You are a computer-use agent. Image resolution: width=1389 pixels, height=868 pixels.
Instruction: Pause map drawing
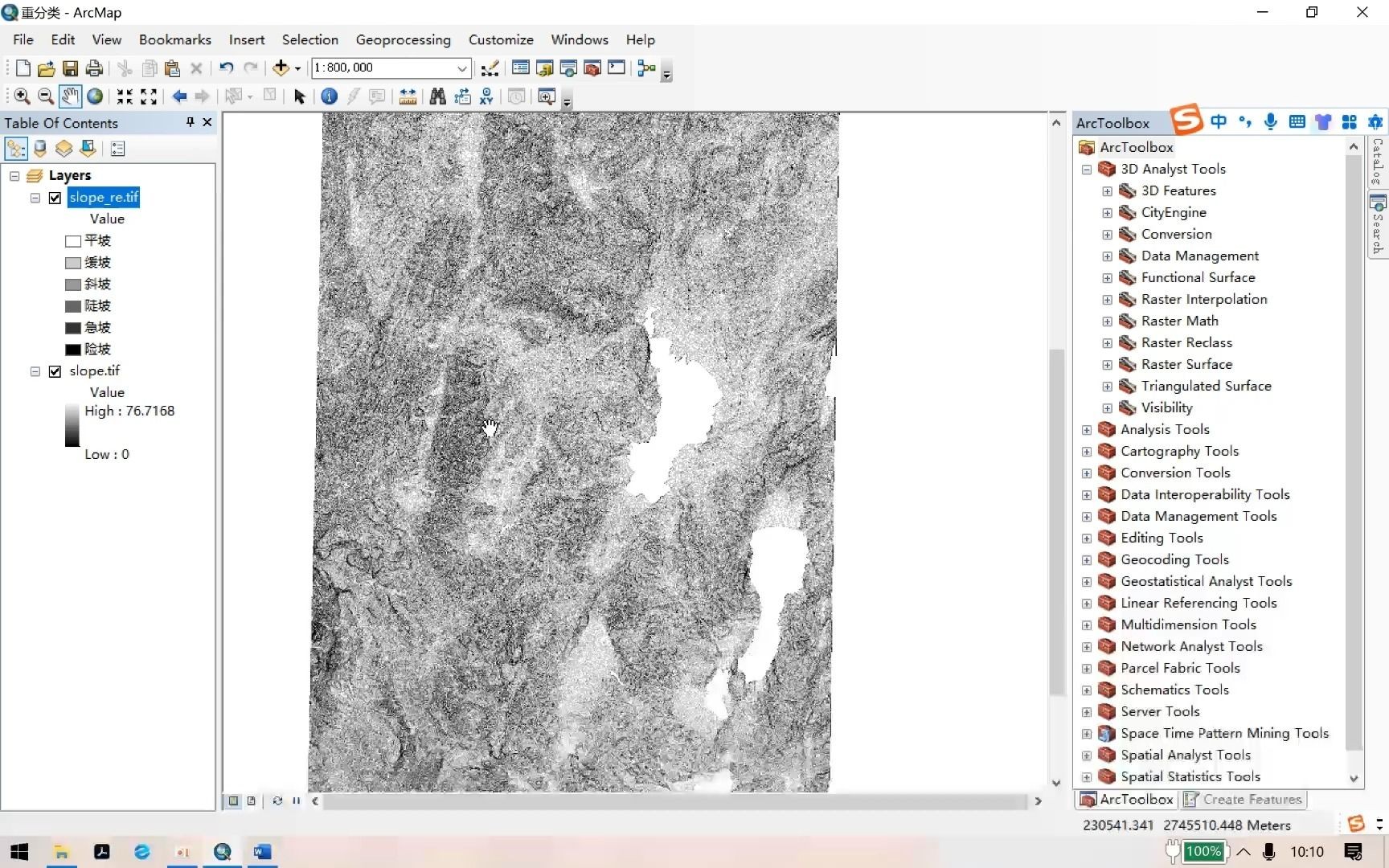pyautogui.click(x=297, y=801)
